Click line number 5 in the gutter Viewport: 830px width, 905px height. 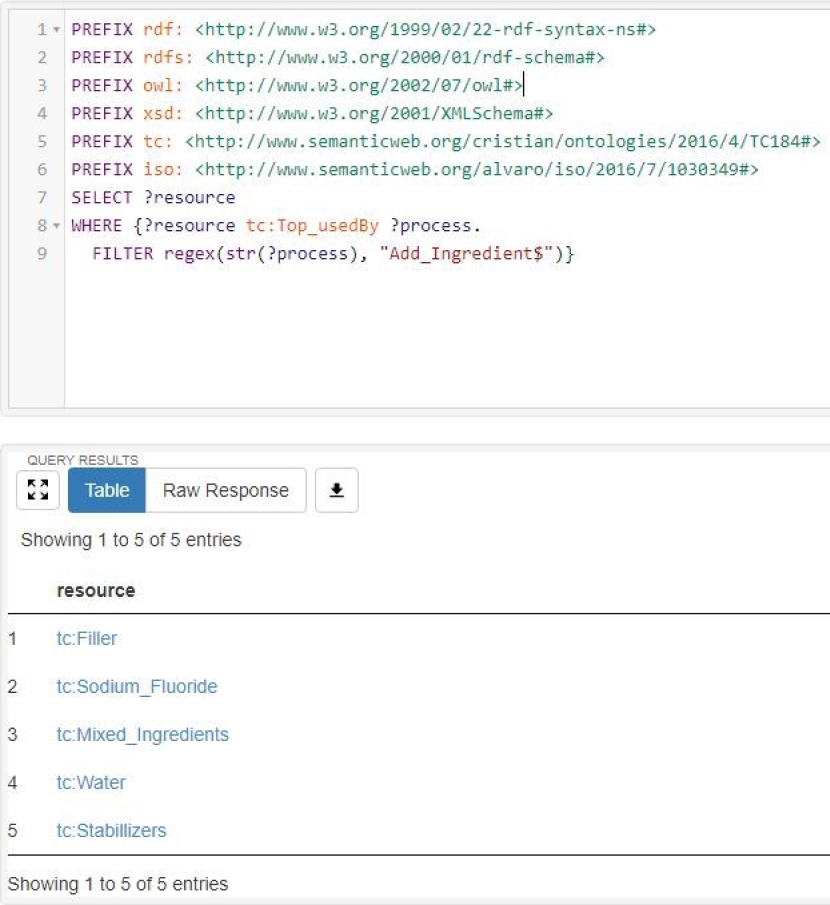(x=42, y=141)
